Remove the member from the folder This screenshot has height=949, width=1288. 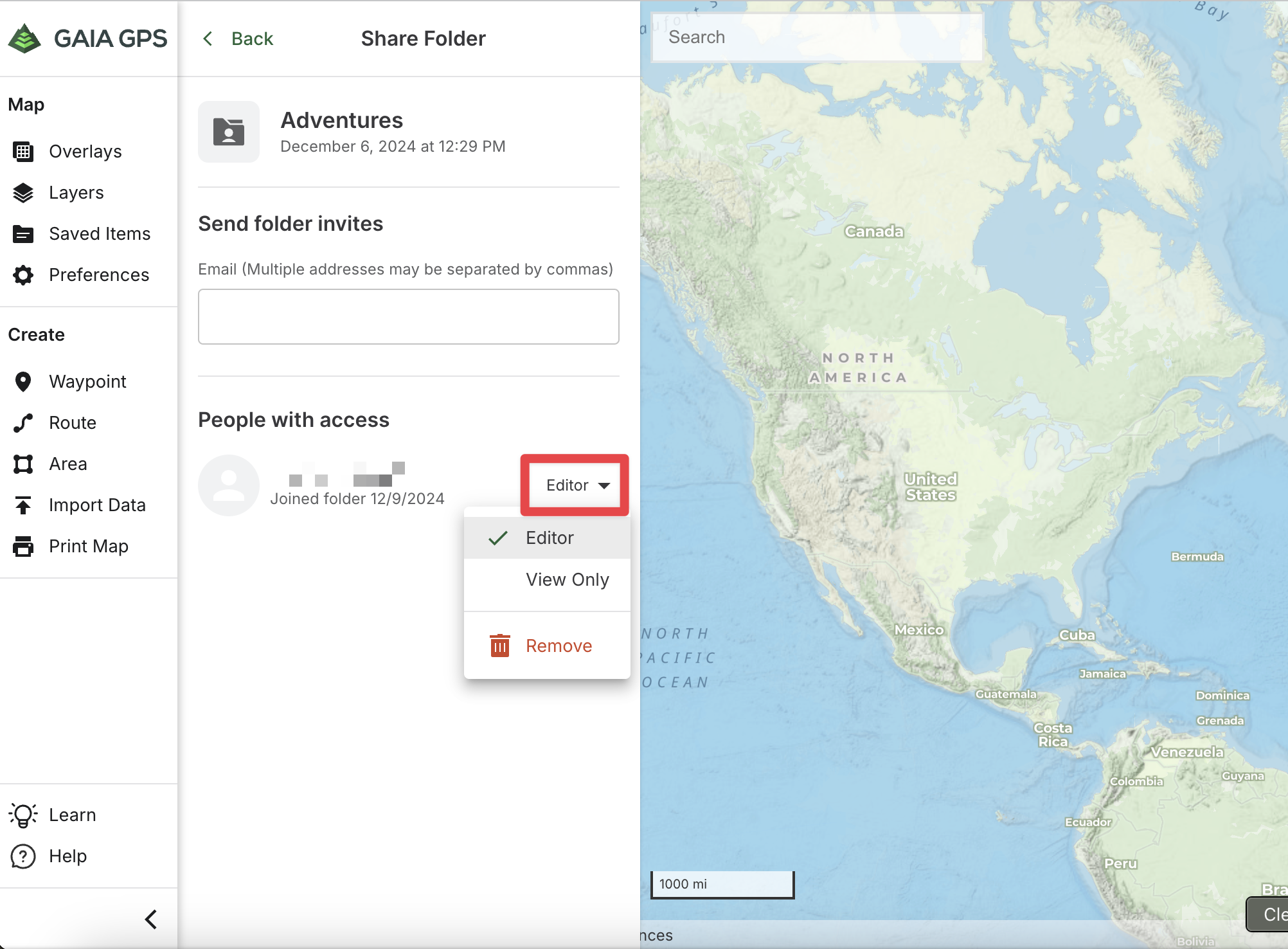547,646
